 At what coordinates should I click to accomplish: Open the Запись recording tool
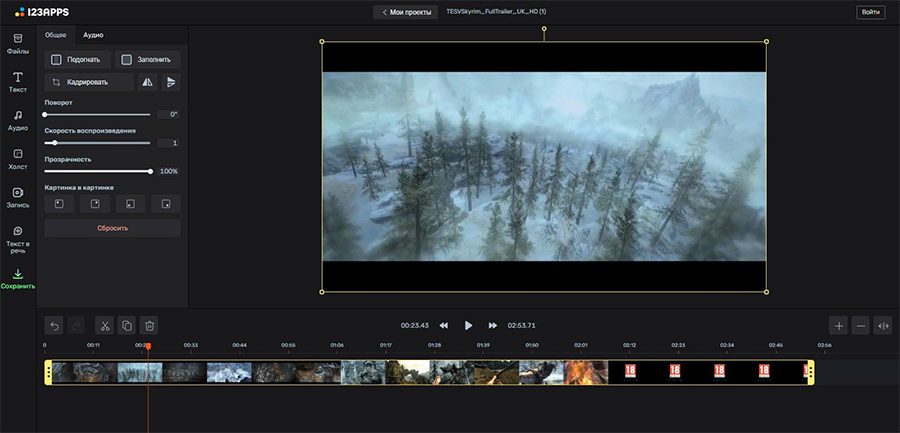18,198
